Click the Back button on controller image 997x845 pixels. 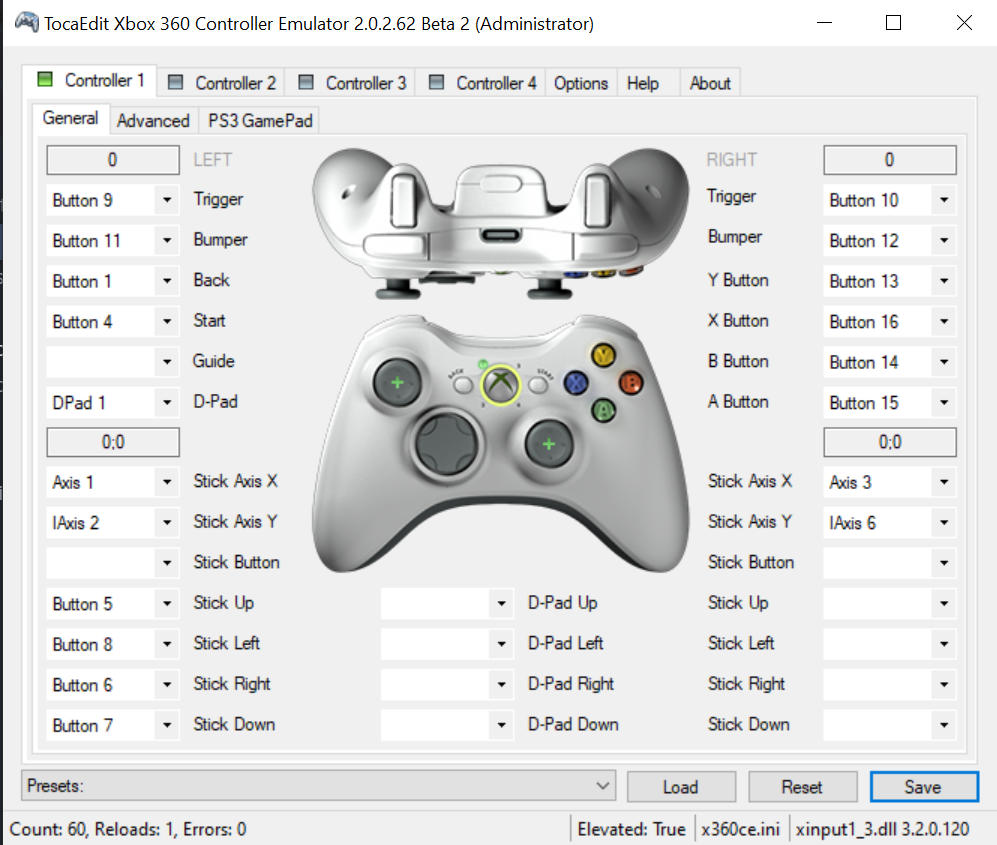(x=462, y=385)
